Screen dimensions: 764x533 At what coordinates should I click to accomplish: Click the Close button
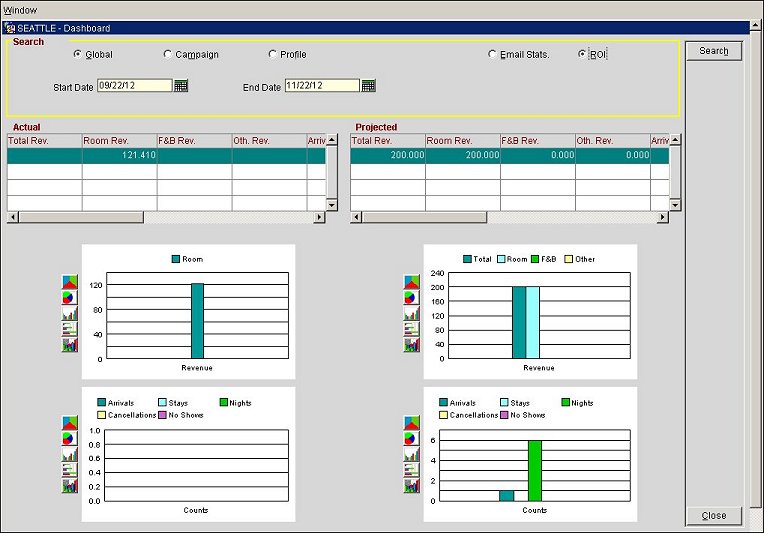[714, 515]
